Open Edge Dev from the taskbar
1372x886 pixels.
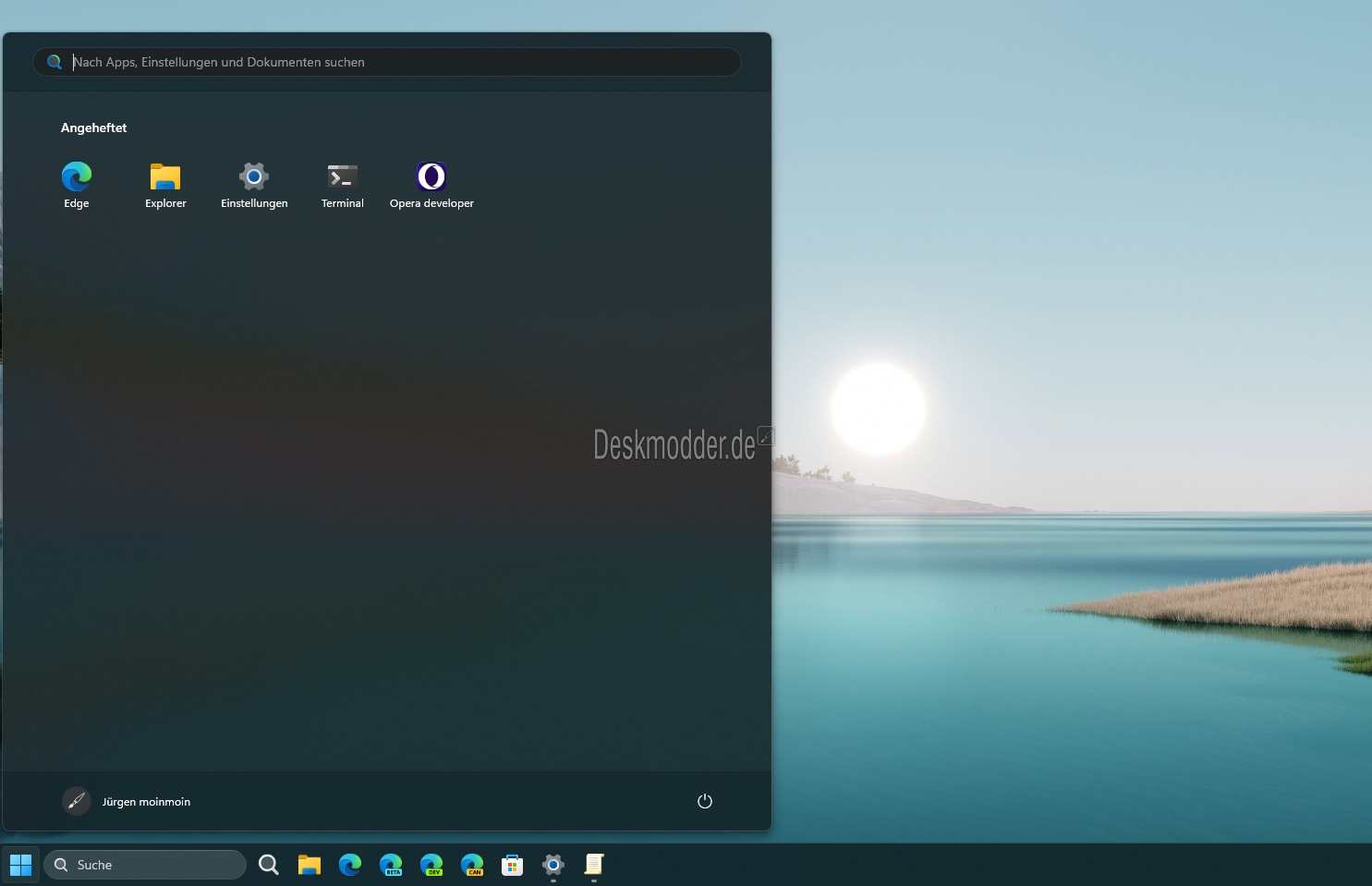(x=431, y=865)
